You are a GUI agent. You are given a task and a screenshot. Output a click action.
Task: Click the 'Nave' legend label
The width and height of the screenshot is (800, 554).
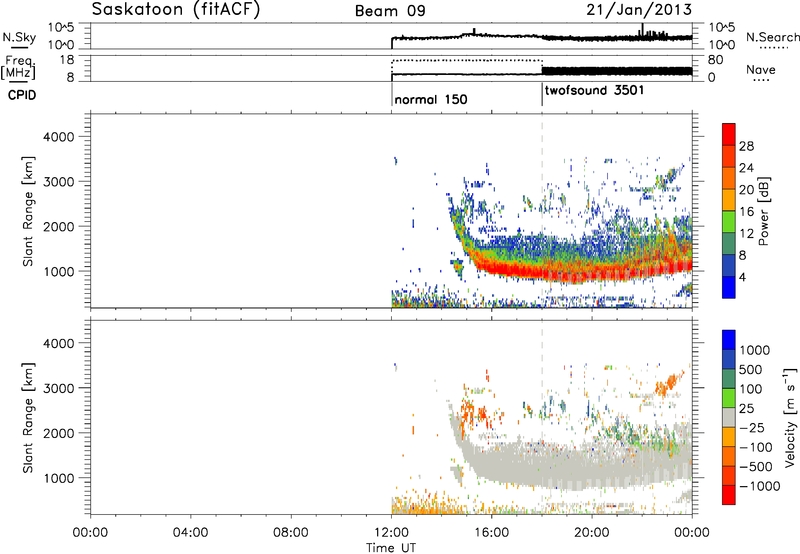click(x=761, y=69)
